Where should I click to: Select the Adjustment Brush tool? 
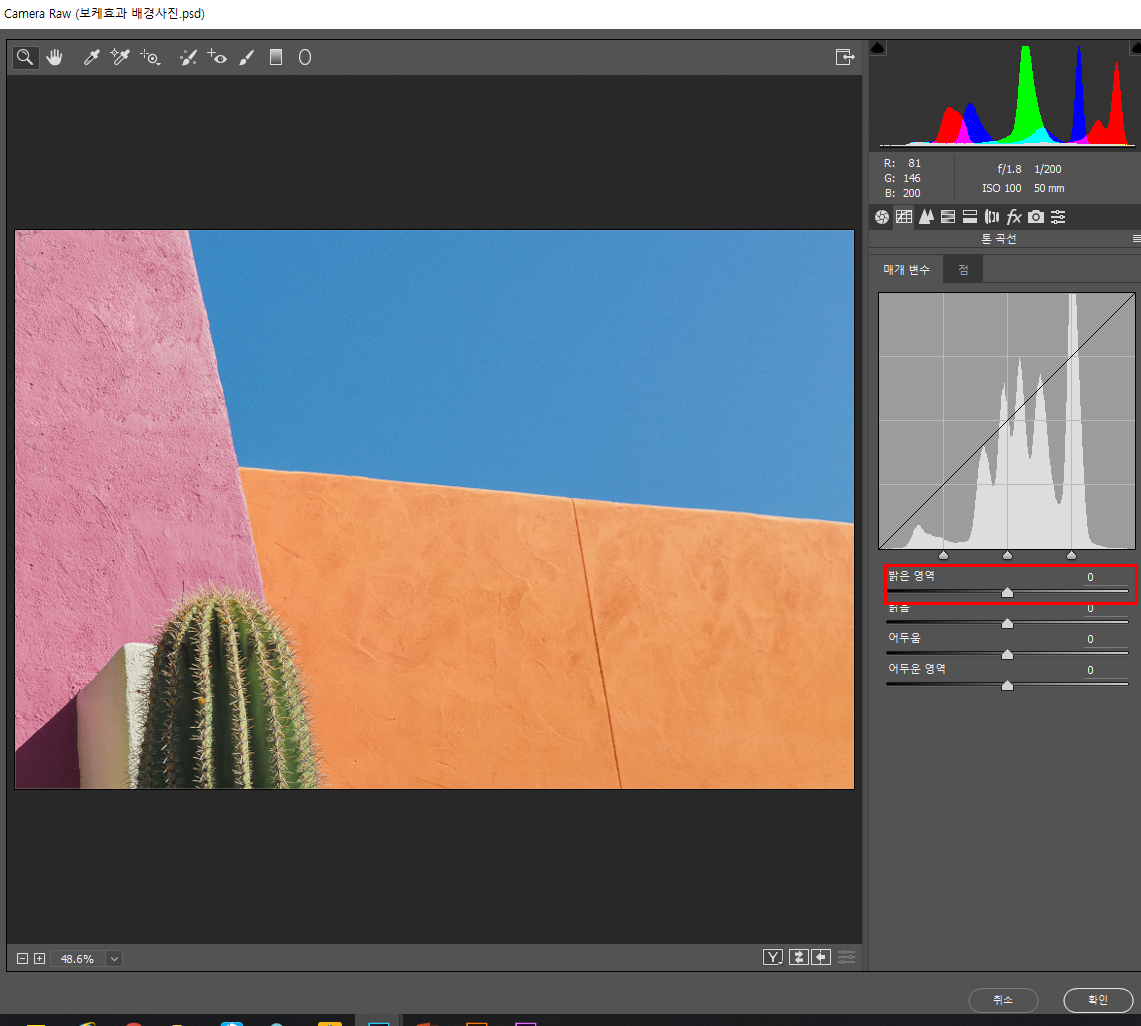click(247, 57)
